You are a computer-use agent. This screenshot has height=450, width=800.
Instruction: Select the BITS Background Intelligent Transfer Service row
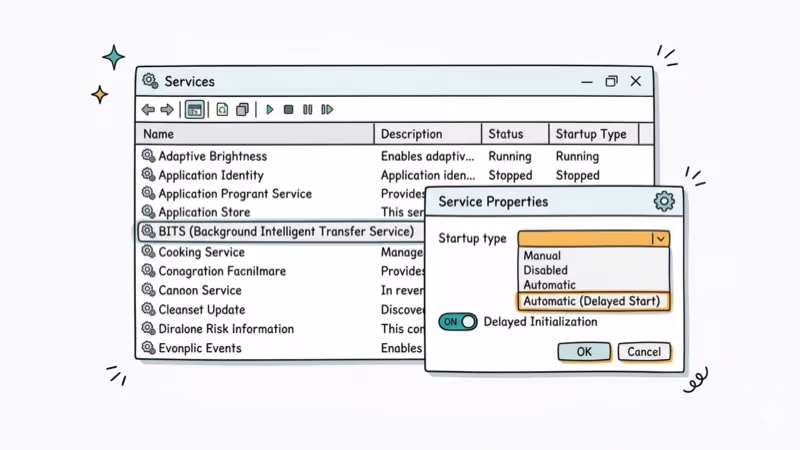pos(281,231)
